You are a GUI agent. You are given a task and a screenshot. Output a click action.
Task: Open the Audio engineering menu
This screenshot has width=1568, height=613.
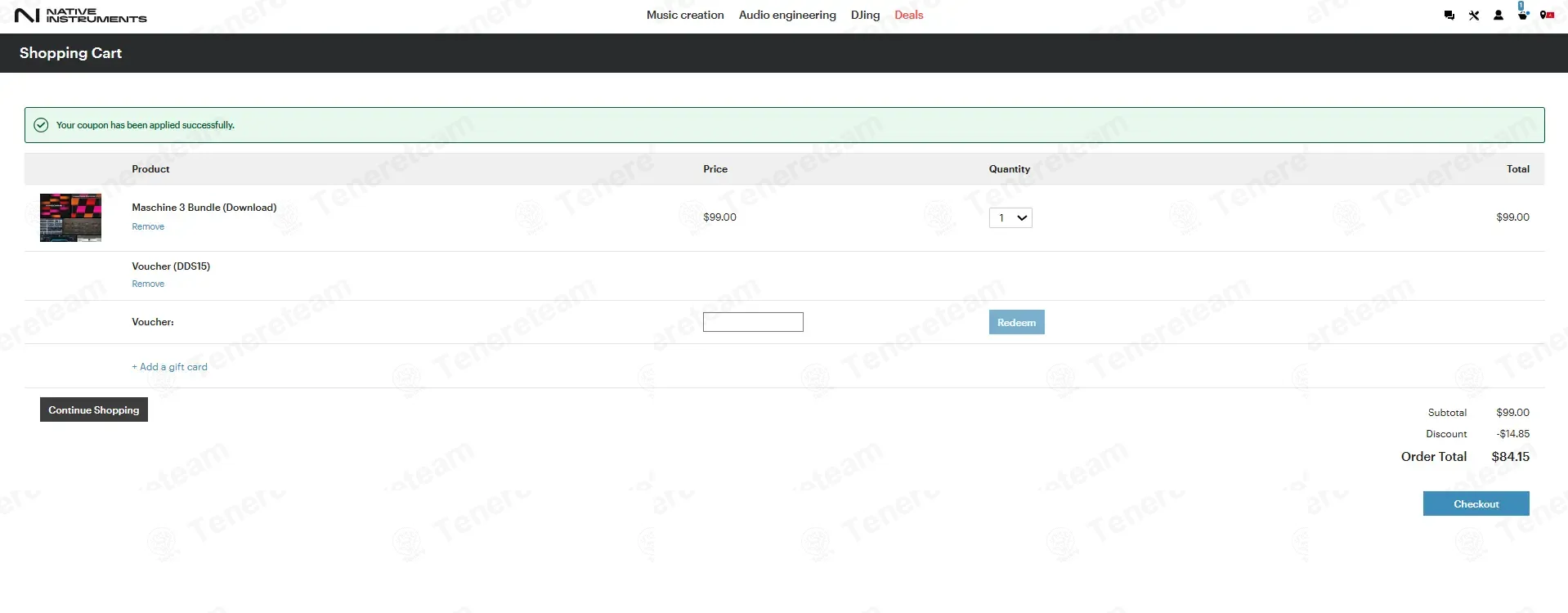pyautogui.click(x=786, y=16)
